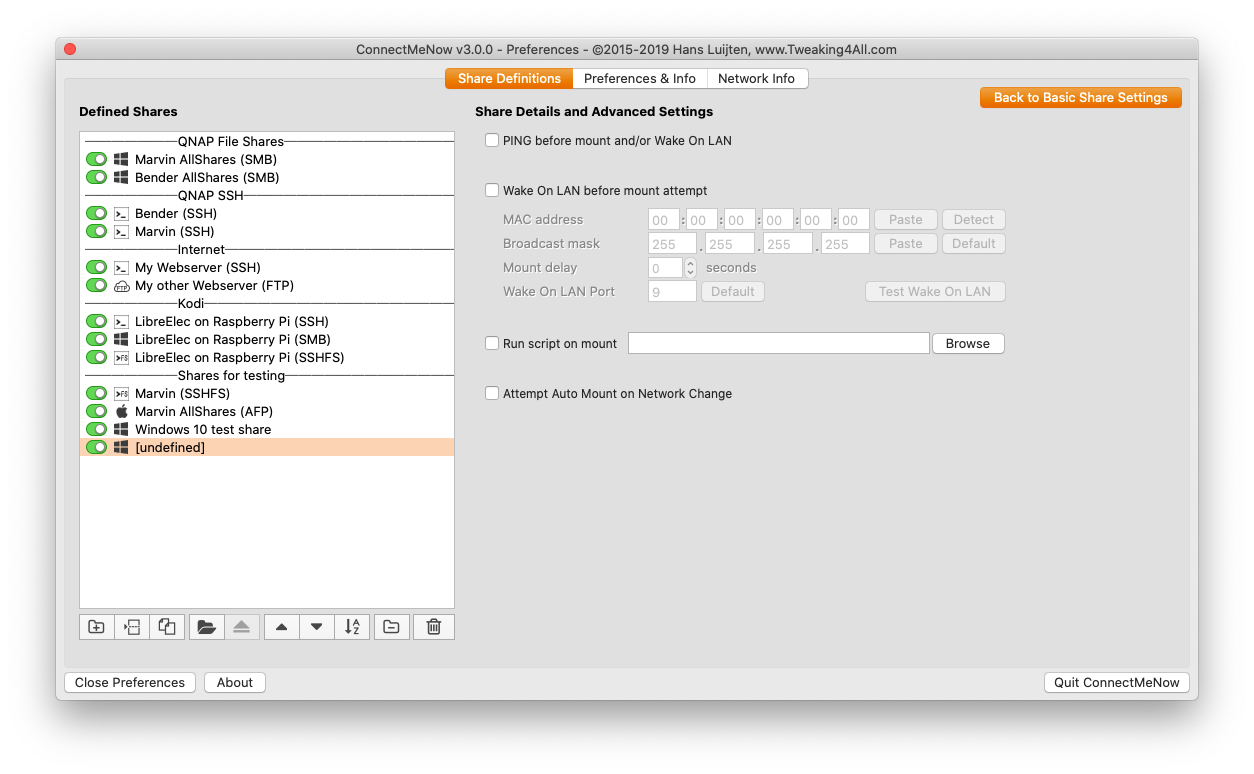
Task: Click the SSHFS icon beside LibreElec on Raspberry Pi (SSHFS)
Action: click(121, 357)
